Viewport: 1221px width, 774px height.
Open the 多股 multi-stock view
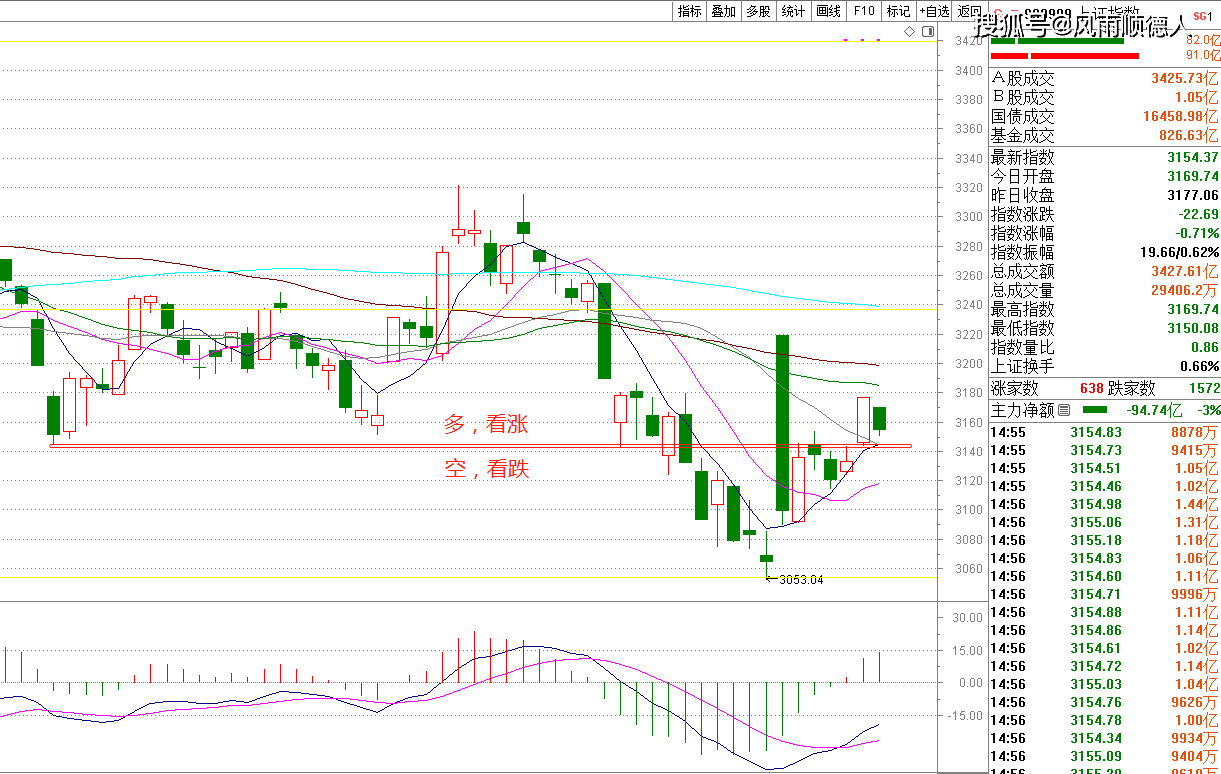(x=759, y=11)
